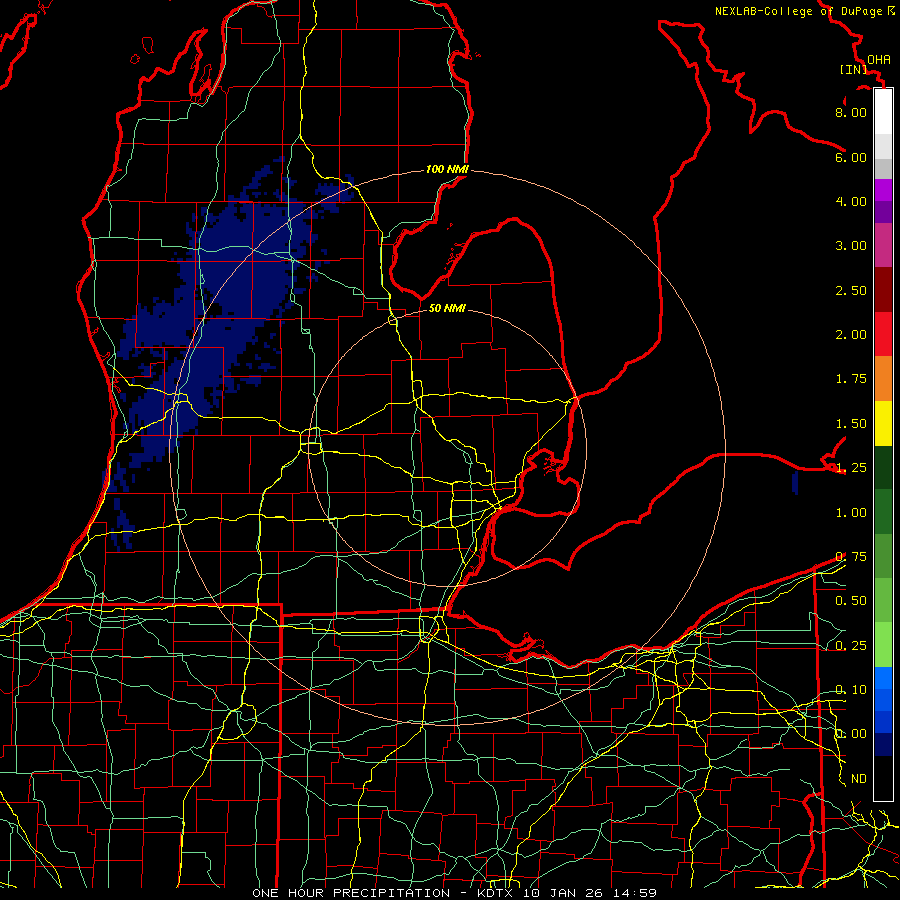
Task: Pick the pink 3.00 legend swatch
Action: pyautogui.click(x=883, y=245)
